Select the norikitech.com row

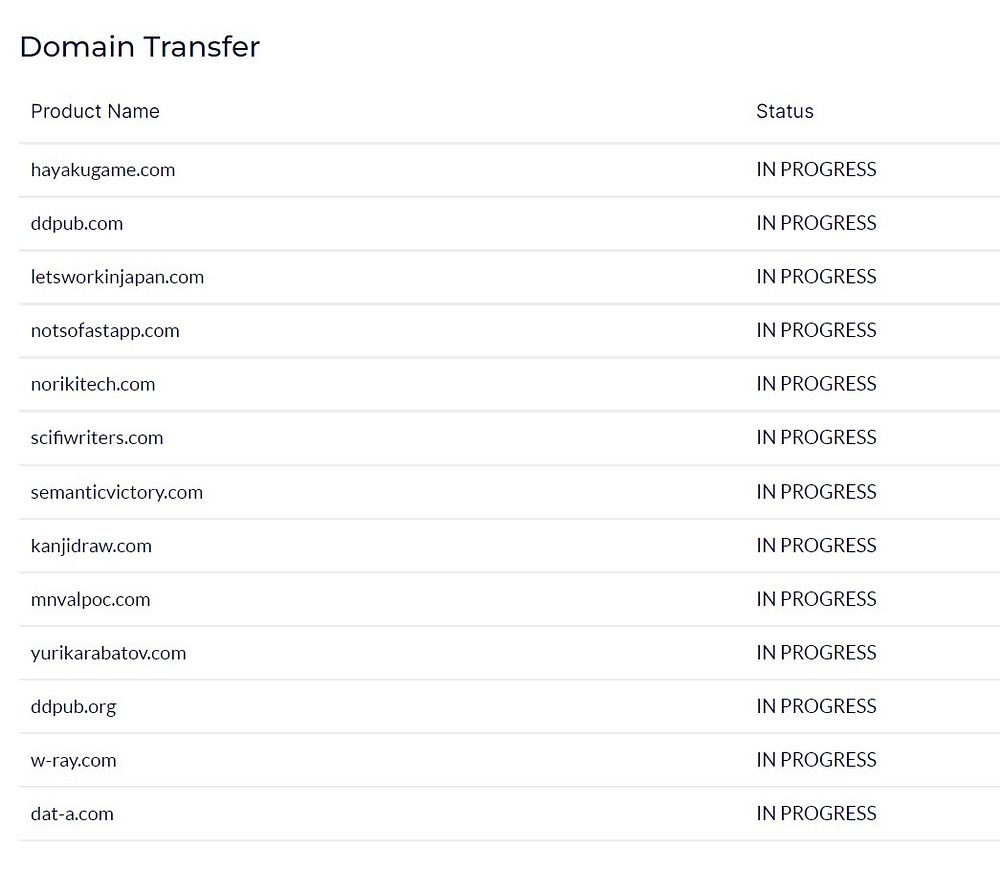[93, 385]
